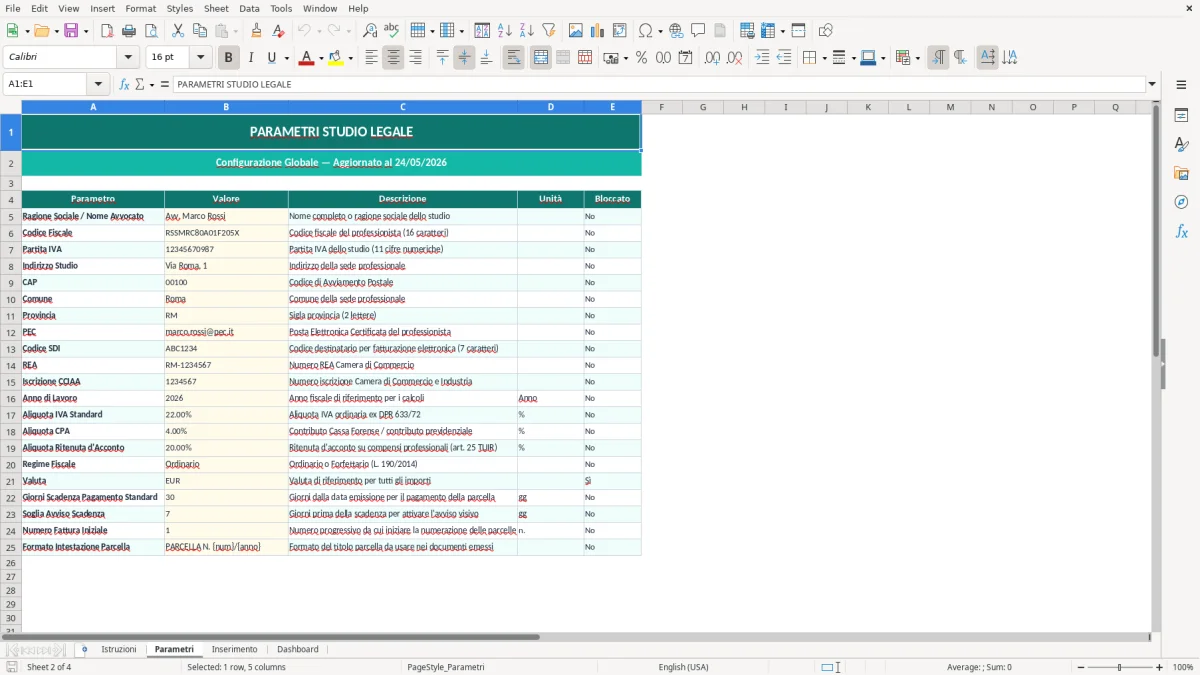The image size is (1200, 675).
Task: Open Find & Replace
Action: (x=370, y=31)
